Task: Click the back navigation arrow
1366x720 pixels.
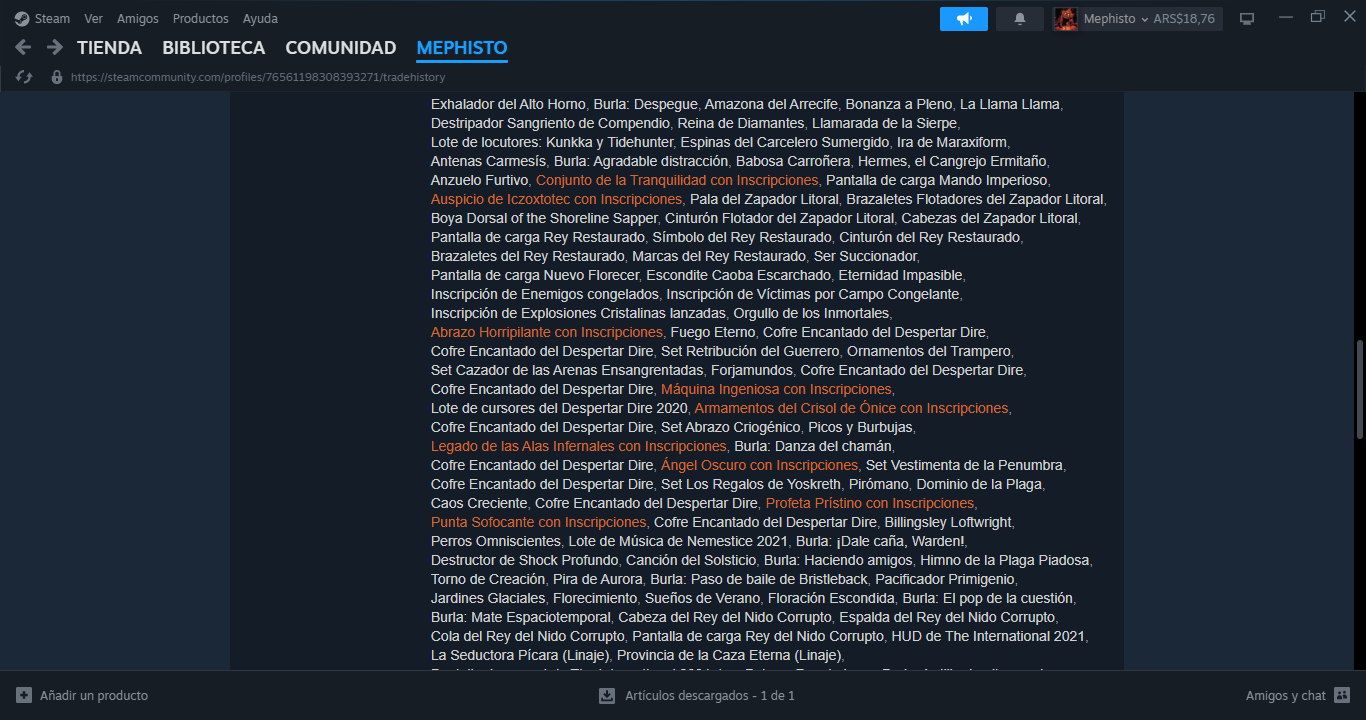Action: [x=22, y=47]
